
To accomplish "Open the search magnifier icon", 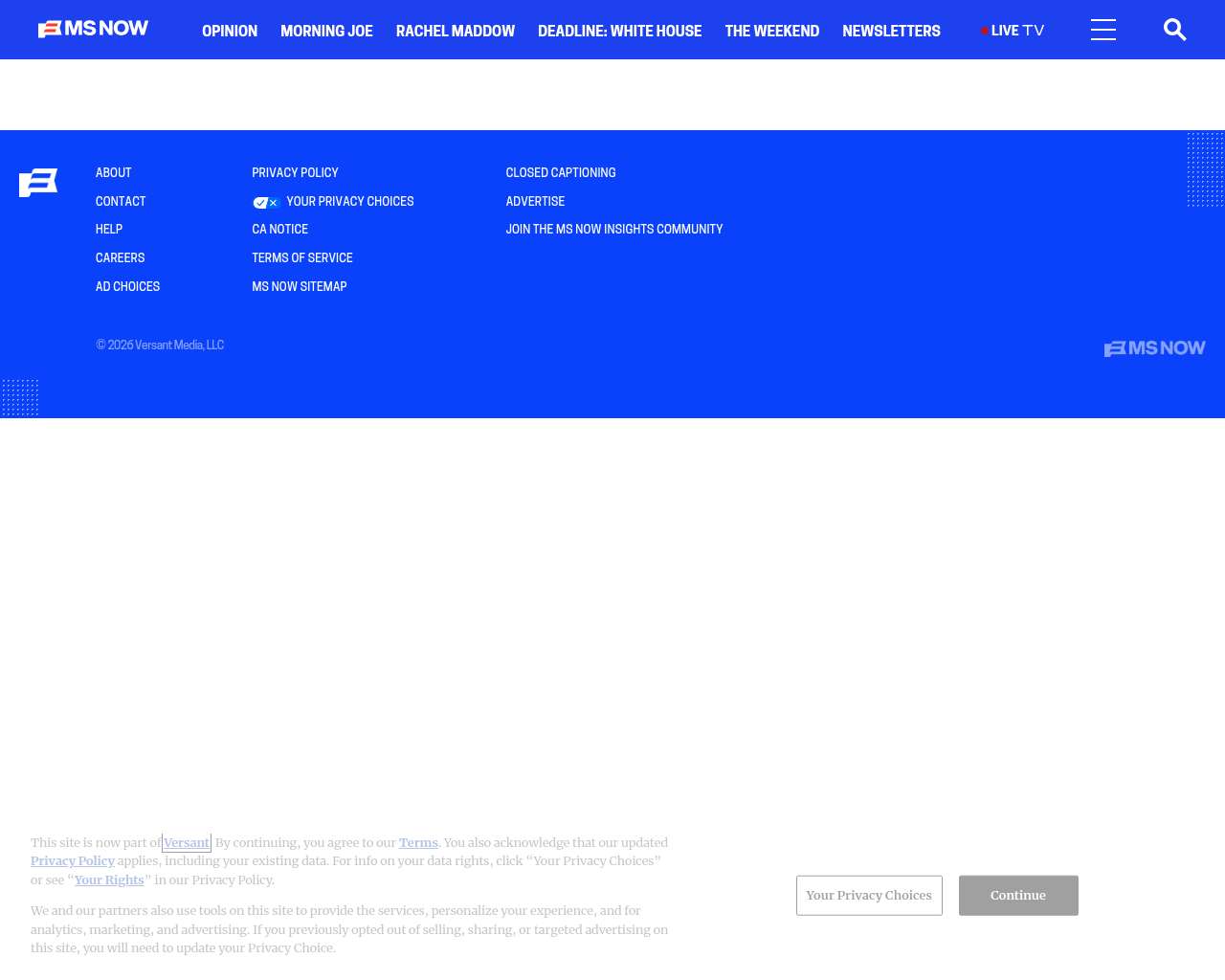I will (x=1174, y=30).
